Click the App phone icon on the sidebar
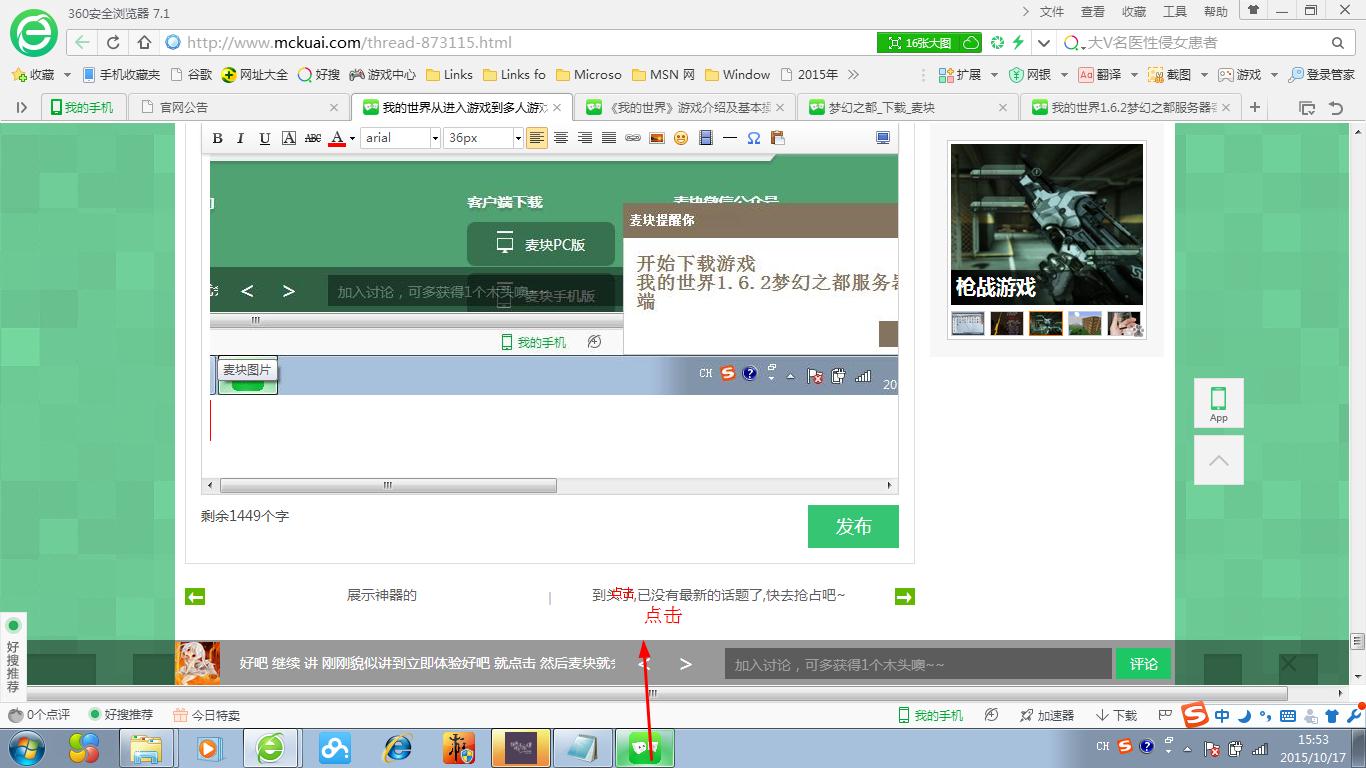This screenshot has width=1366, height=768. [1218, 403]
